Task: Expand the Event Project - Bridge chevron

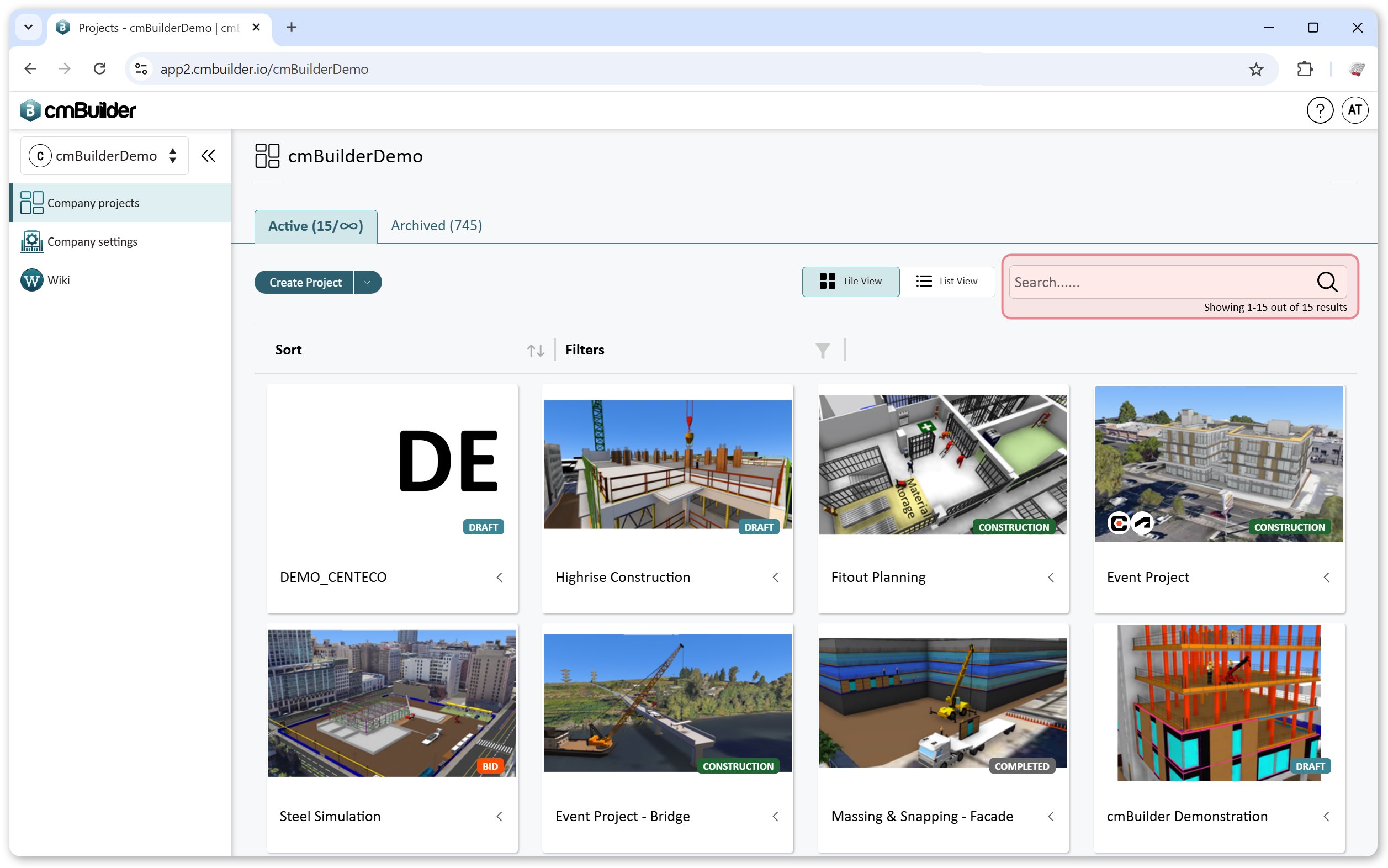Action: pyautogui.click(x=776, y=816)
